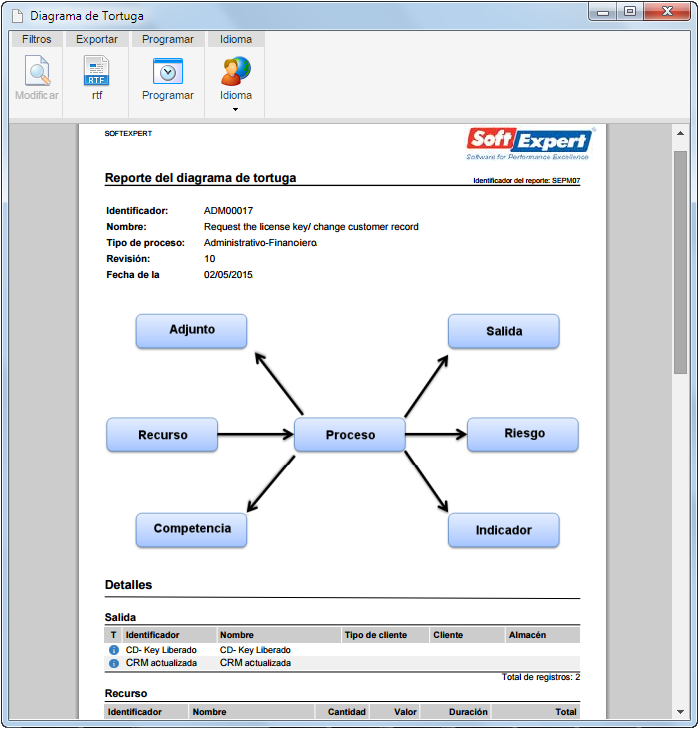699x729 pixels.
Task: Click the Identificador column header in Salida table
Action: coord(152,635)
